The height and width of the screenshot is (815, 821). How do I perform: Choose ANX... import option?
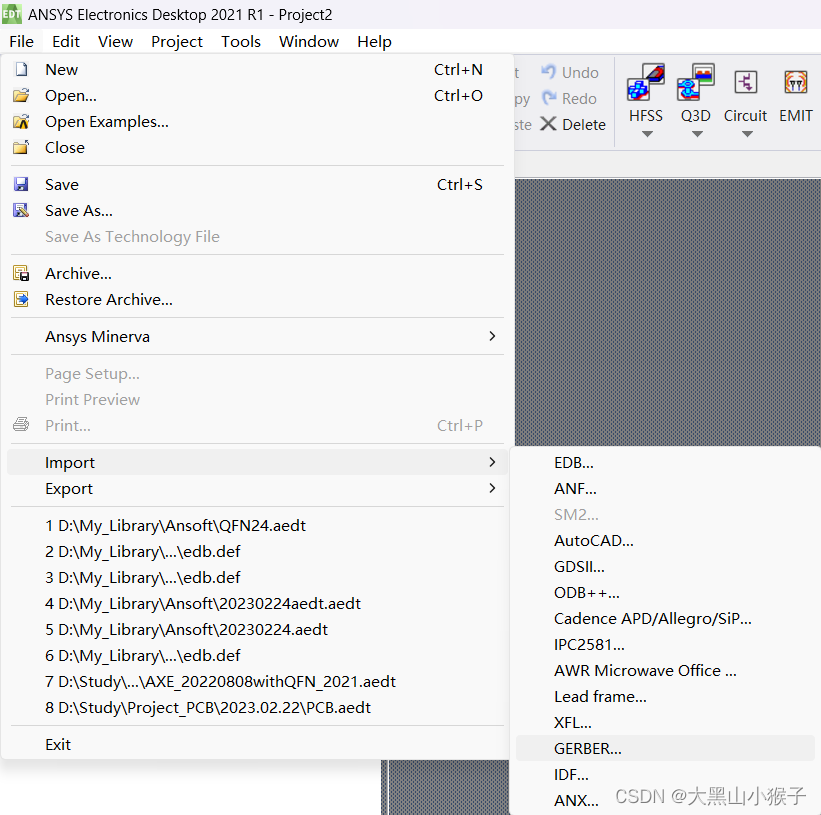tap(665, 800)
